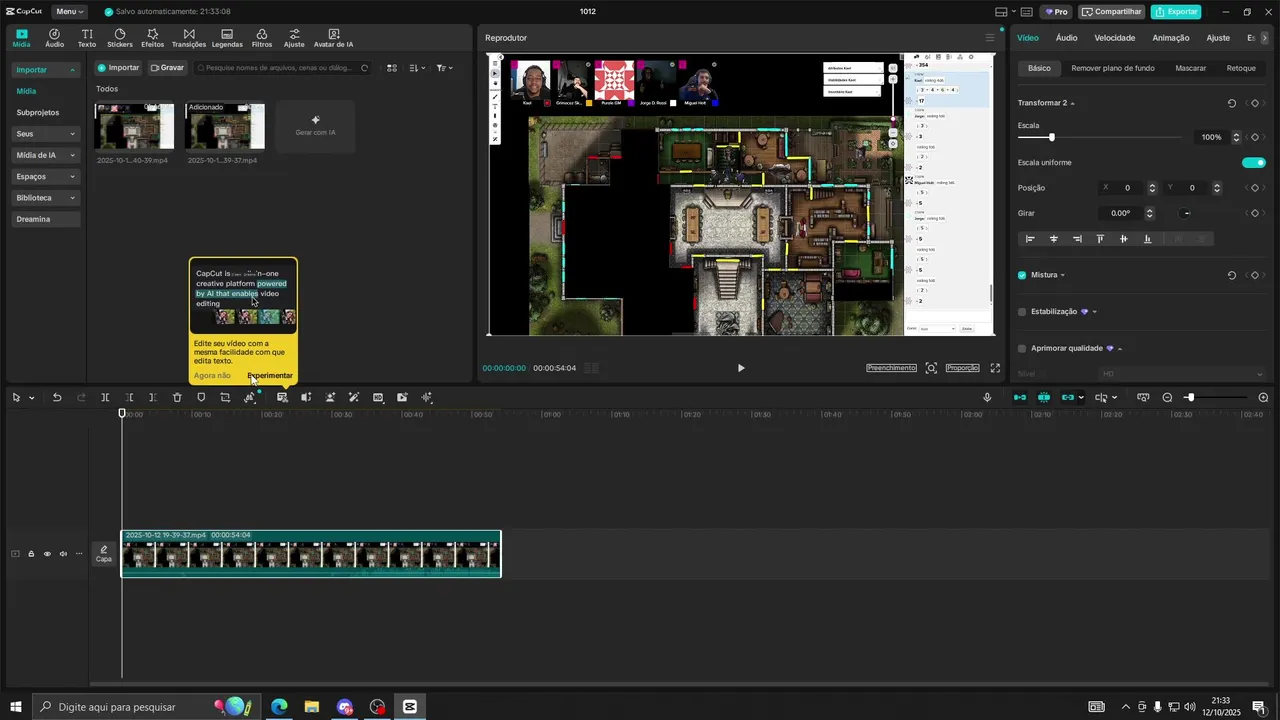Expand the Seus sidebar section
This screenshot has width=1280, height=720.
(45, 134)
